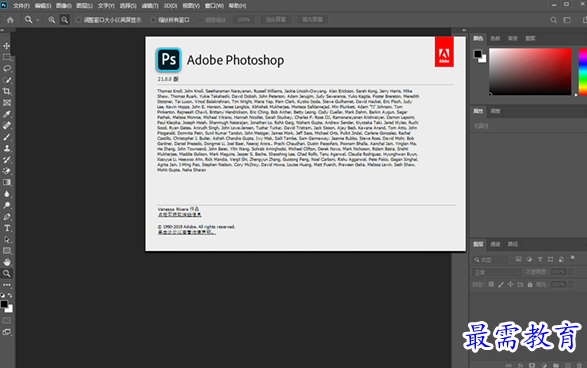Click the color field in Color panel
Image resolution: width=587 pixels, height=368 pixels.
pyautogui.click(x=530, y=71)
